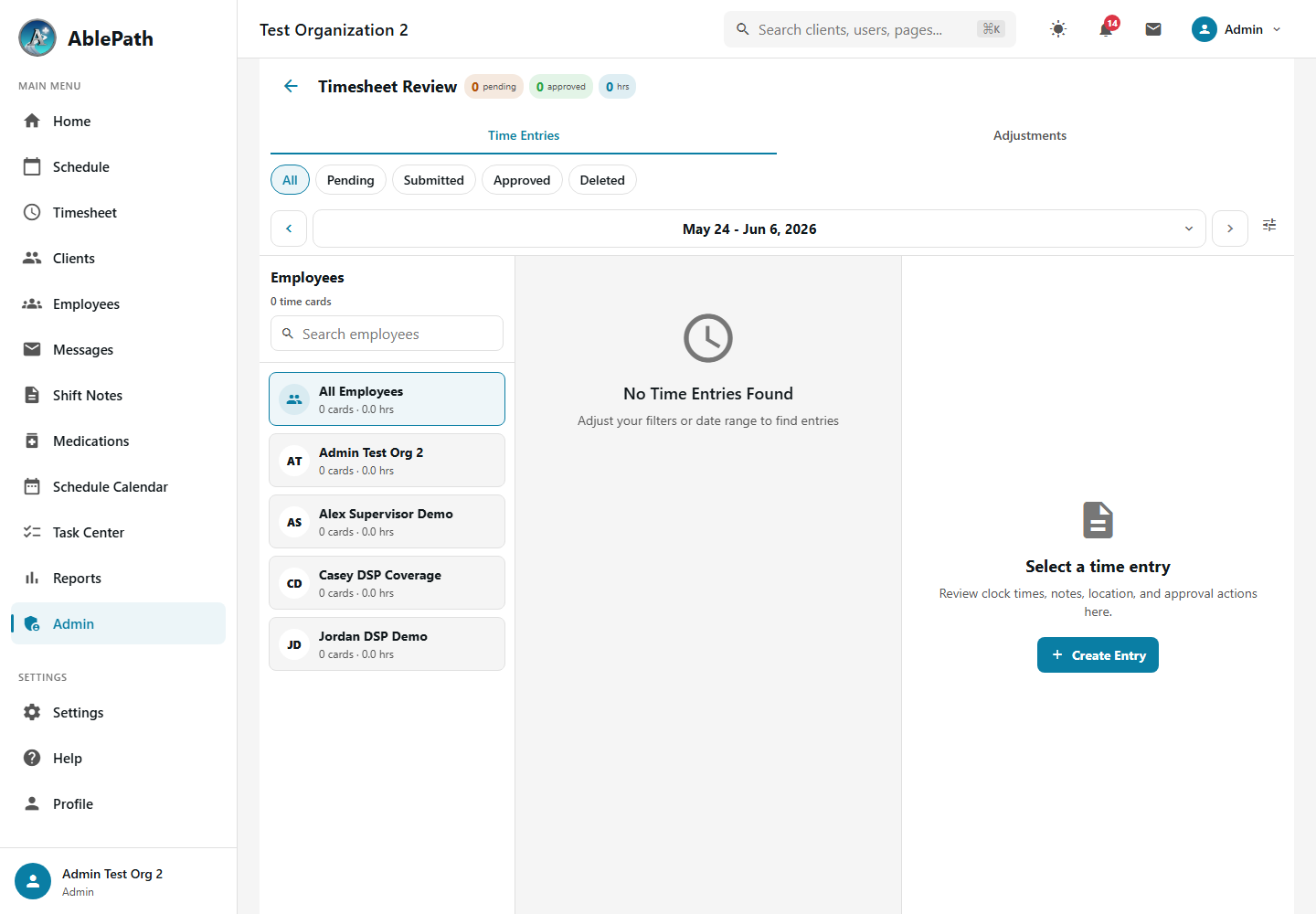Open Medications in the sidebar
This screenshot has height=914, width=1316.
pos(118,441)
